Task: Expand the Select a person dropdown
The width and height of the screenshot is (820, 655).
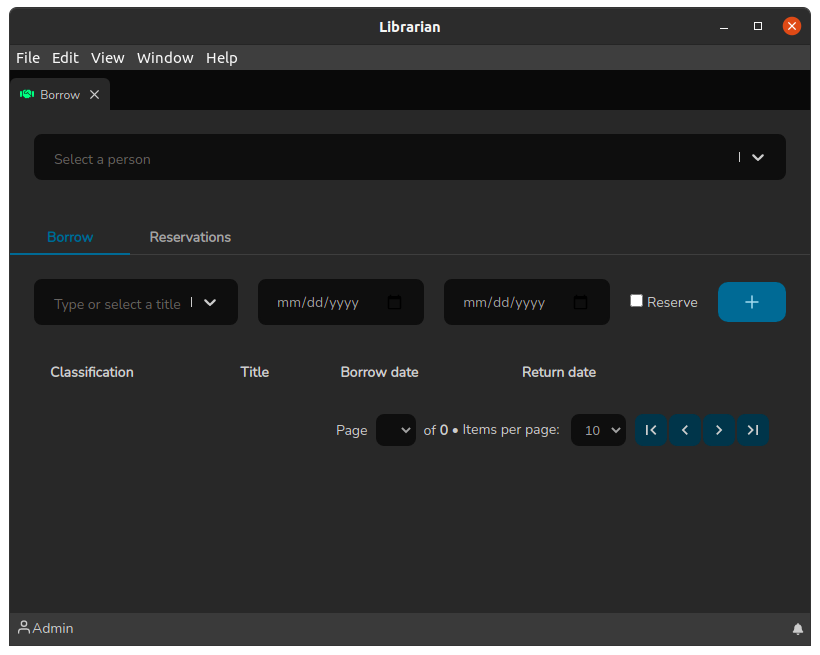Action: 756,157
